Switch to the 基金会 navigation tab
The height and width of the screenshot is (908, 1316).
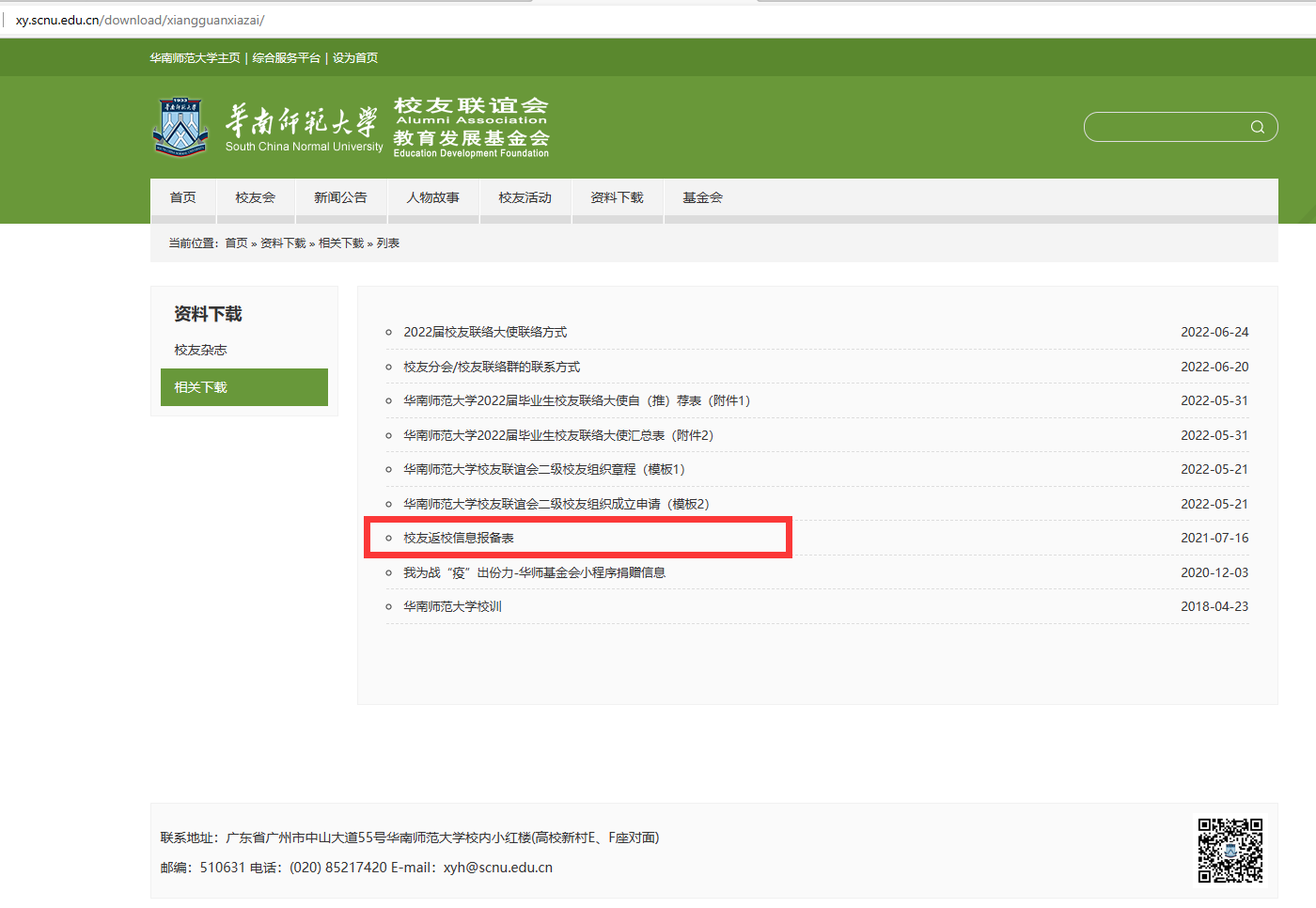(x=701, y=198)
